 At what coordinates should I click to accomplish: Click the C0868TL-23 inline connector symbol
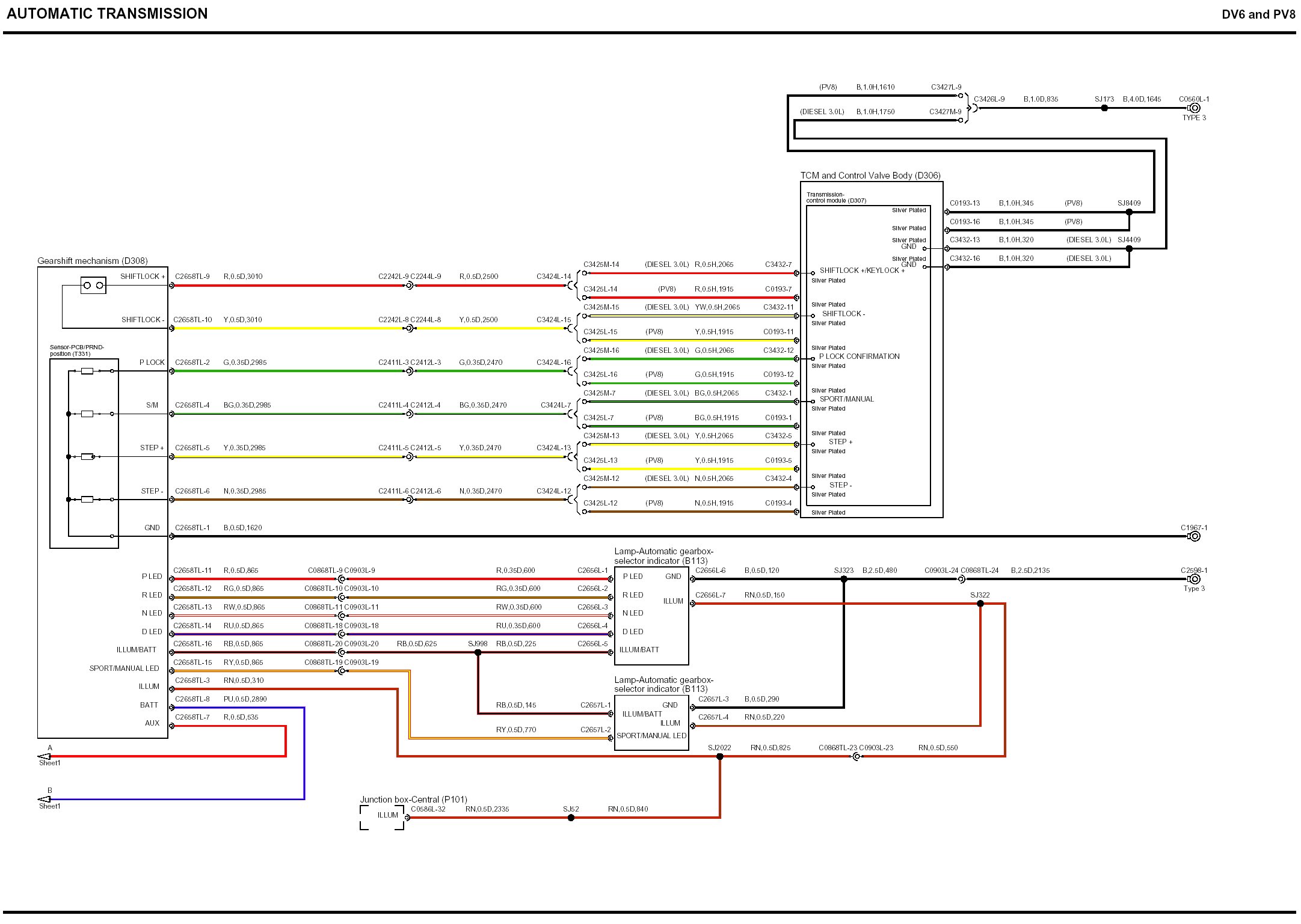(857, 756)
